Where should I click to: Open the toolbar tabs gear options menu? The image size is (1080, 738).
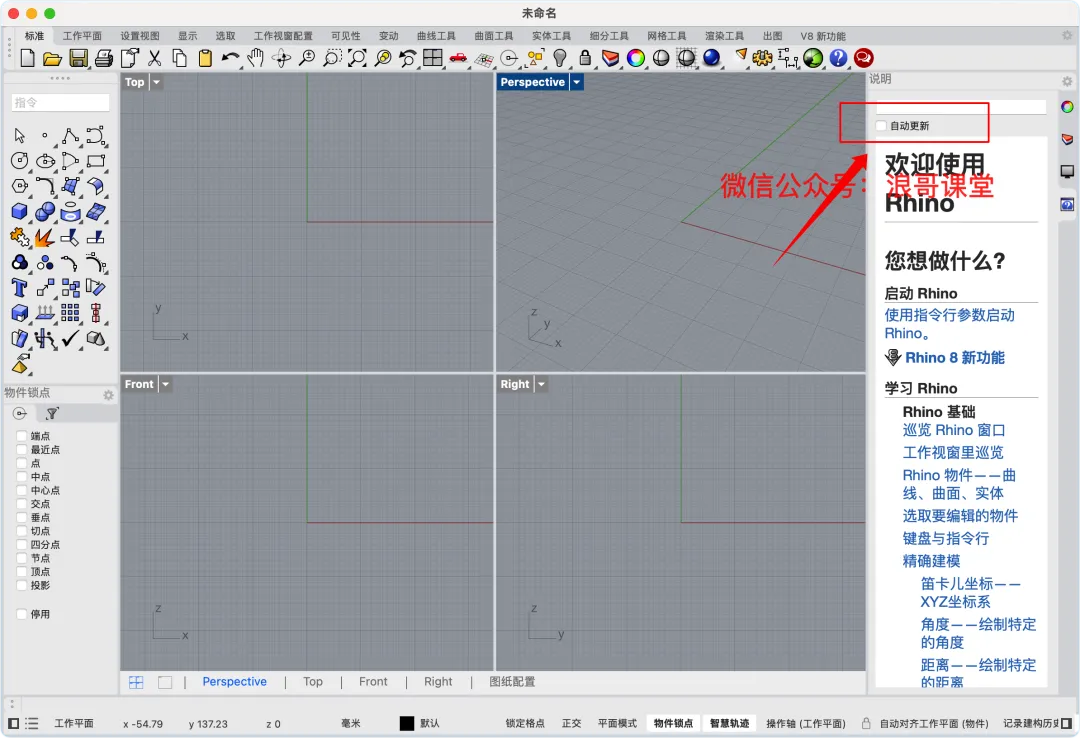pyautogui.click(x=1067, y=35)
